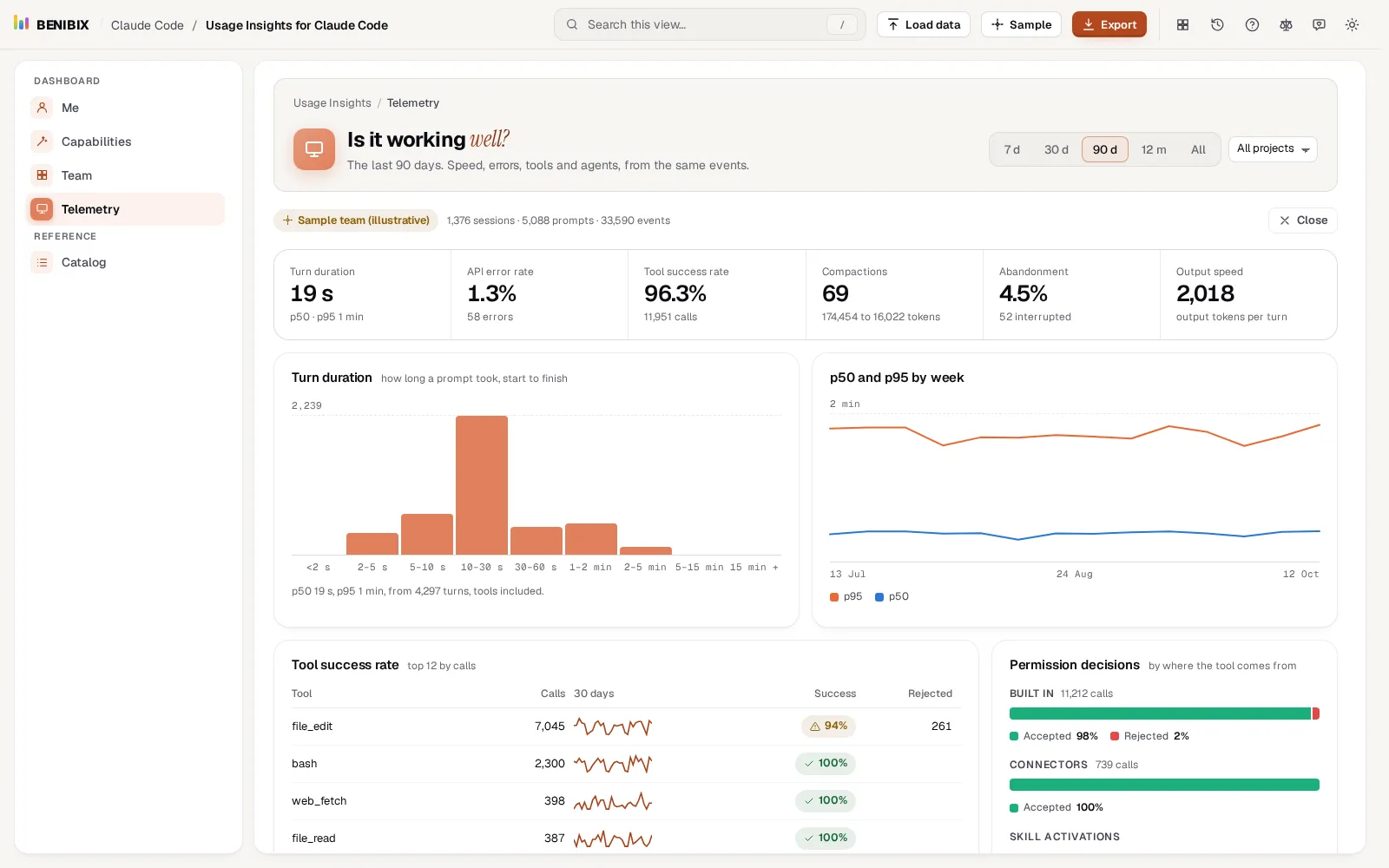1389x868 pixels.
Task: Open the Capabilities page
Action: (x=126, y=141)
